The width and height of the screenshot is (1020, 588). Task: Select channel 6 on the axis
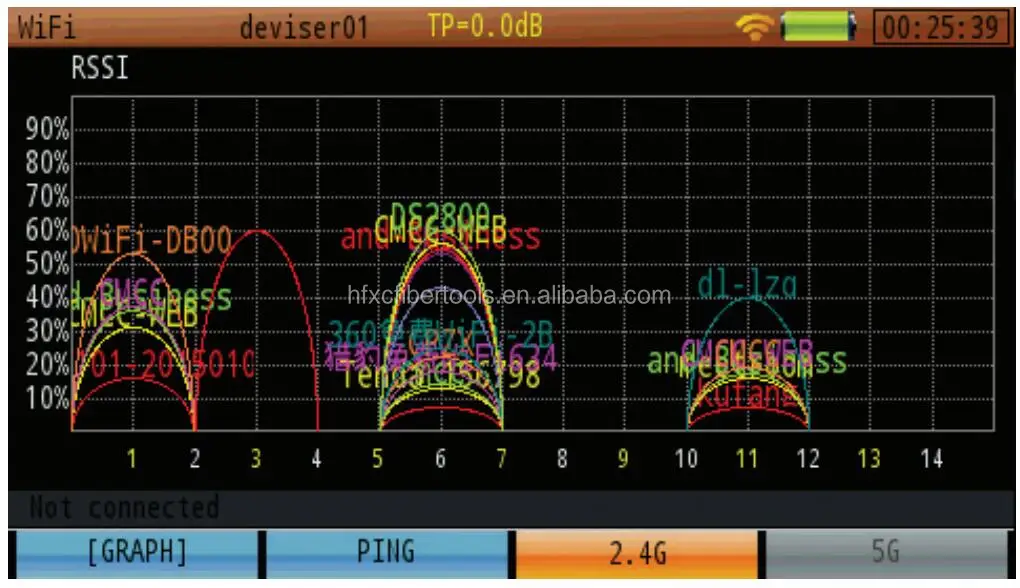440,459
